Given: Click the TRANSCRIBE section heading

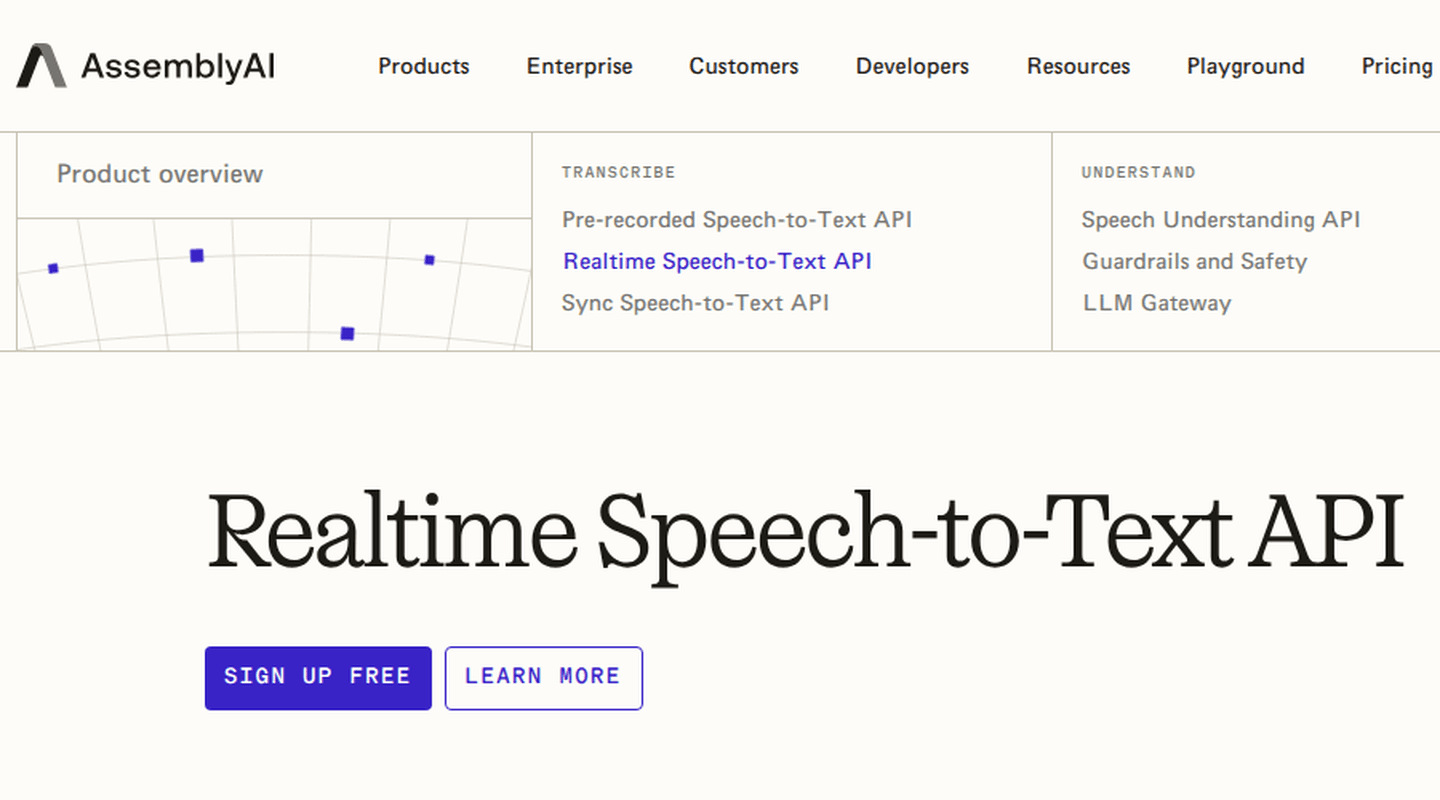Looking at the screenshot, I should pos(619,173).
